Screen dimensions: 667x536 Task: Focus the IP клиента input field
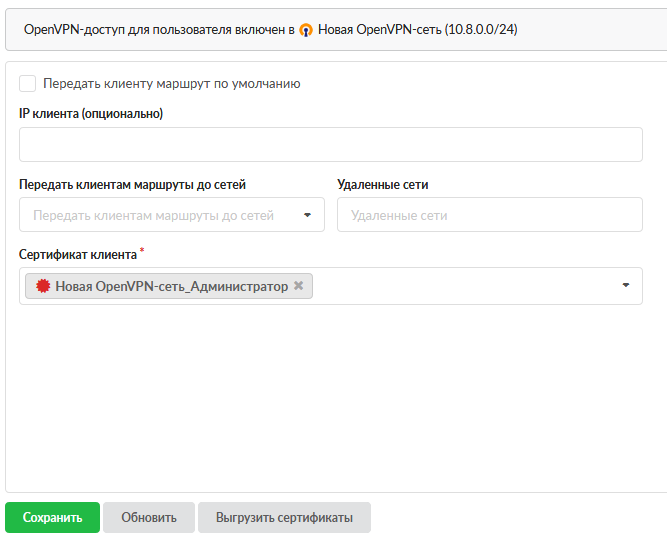330,145
